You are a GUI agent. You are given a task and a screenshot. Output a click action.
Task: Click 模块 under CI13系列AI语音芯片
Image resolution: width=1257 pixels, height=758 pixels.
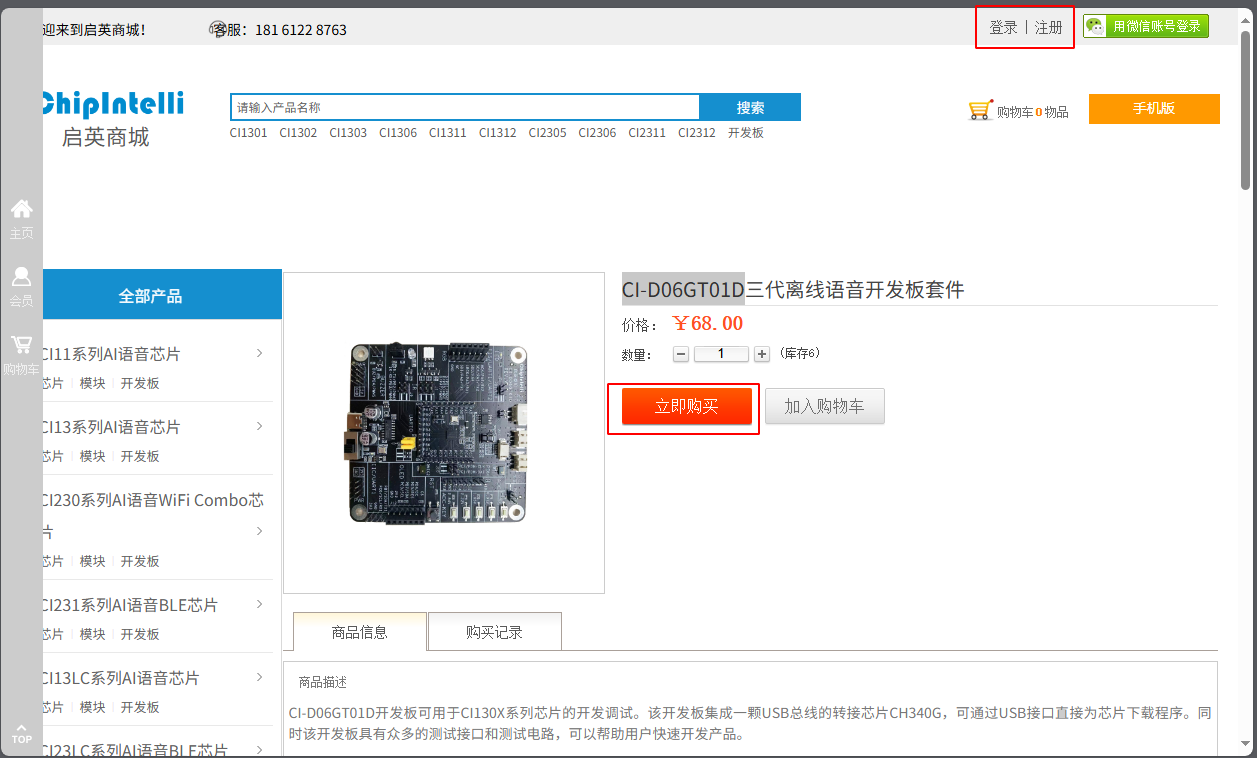[92, 456]
